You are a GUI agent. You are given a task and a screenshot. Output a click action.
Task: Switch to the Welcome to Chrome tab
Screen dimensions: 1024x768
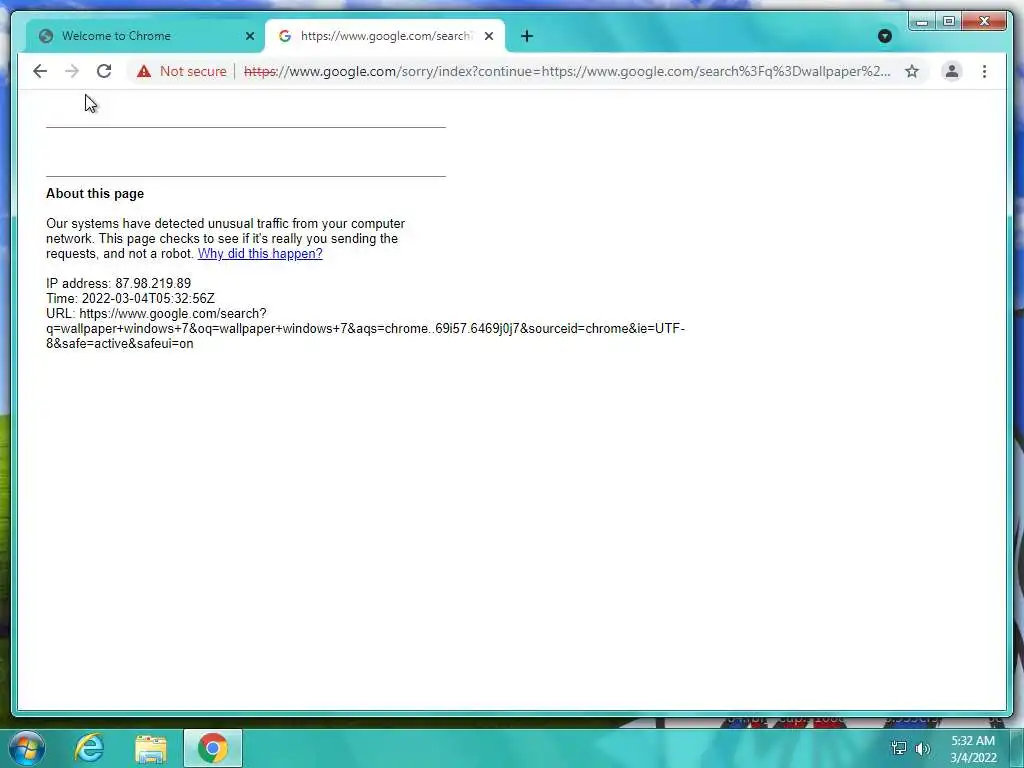(146, 37)
